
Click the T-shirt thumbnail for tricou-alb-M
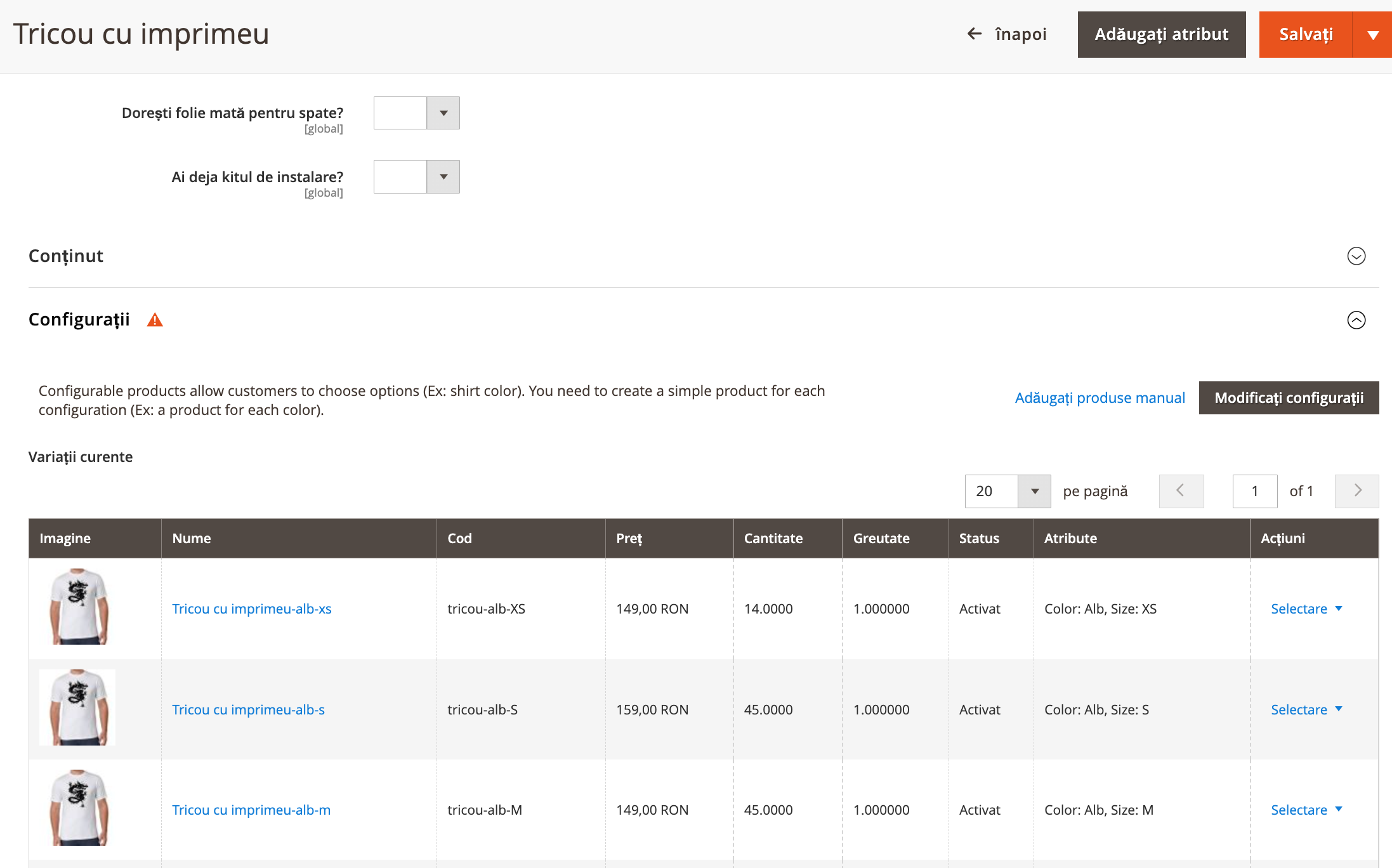coord(79,807)
